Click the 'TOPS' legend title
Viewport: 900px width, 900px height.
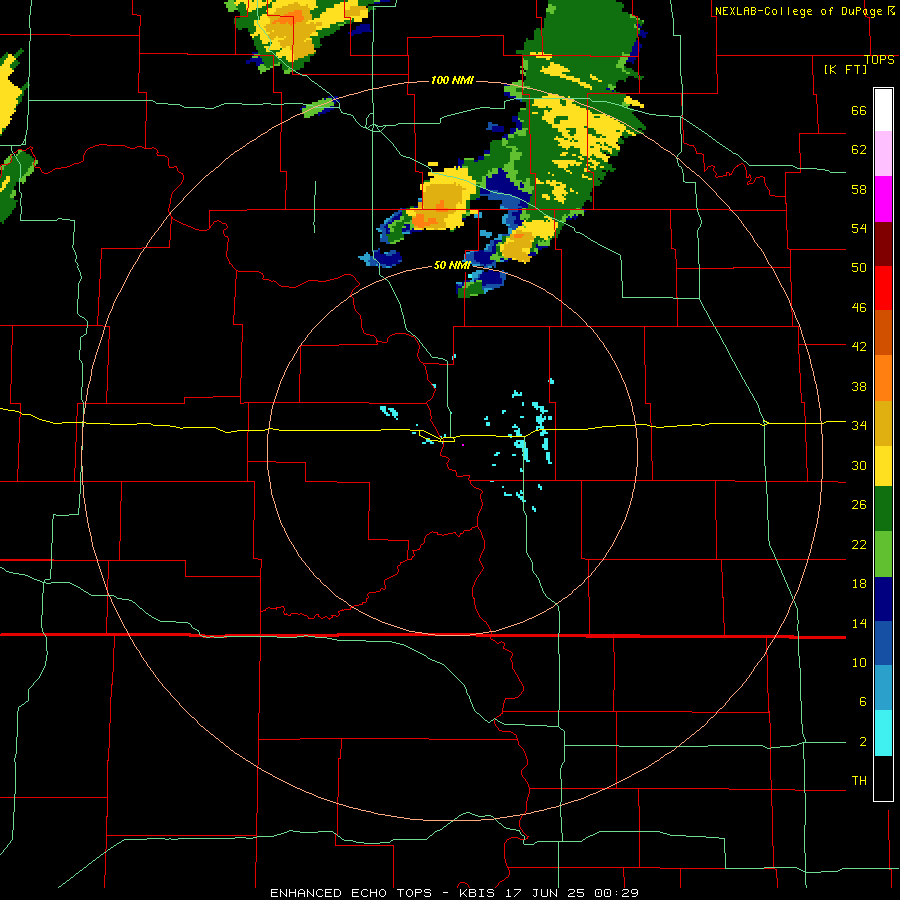[x=879, y=59]
